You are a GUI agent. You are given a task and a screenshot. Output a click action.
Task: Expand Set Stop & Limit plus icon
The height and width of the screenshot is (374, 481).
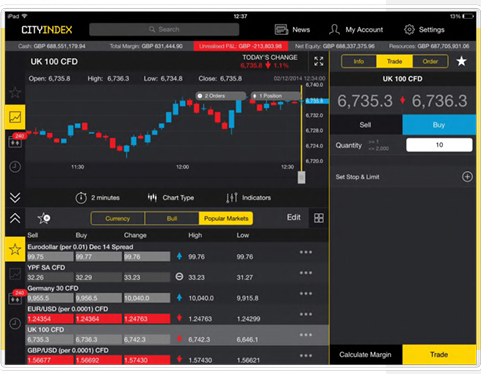coord(467,177)
